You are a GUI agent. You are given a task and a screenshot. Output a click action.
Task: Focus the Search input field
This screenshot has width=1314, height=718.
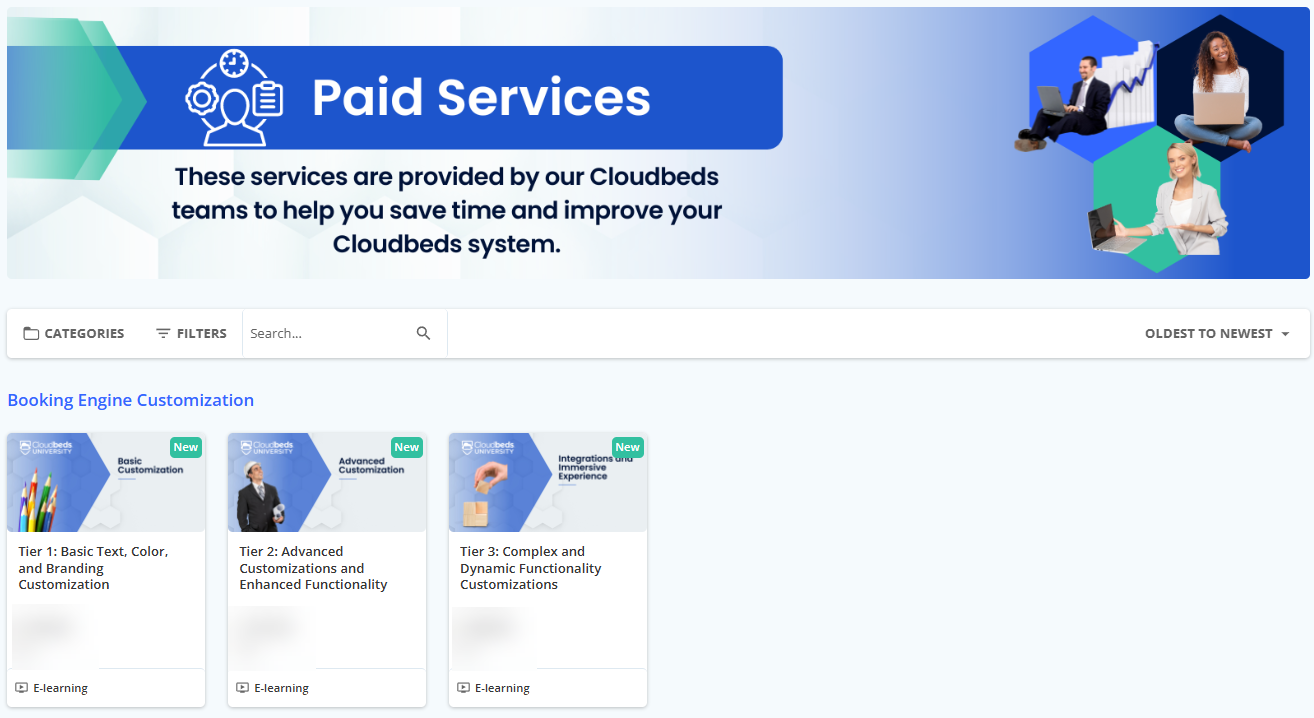[x=328, y=334]
